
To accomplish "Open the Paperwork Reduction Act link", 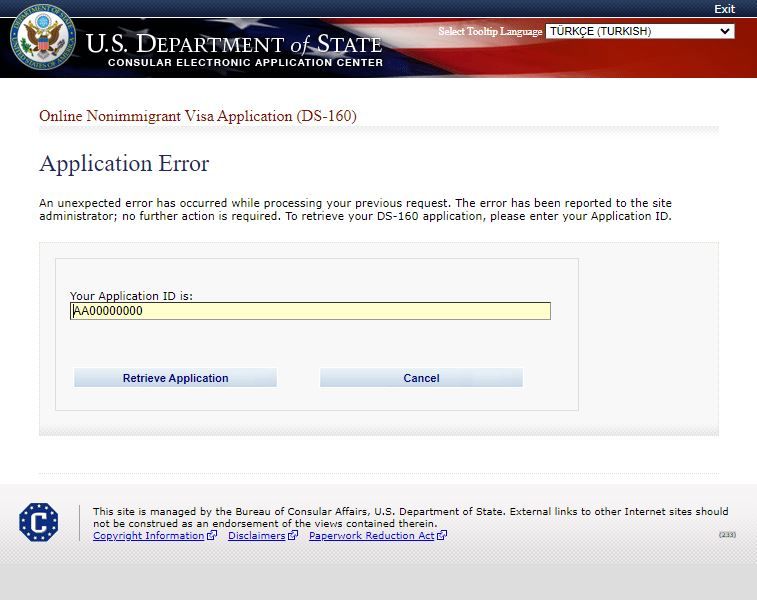I will [x=371, y=535].
